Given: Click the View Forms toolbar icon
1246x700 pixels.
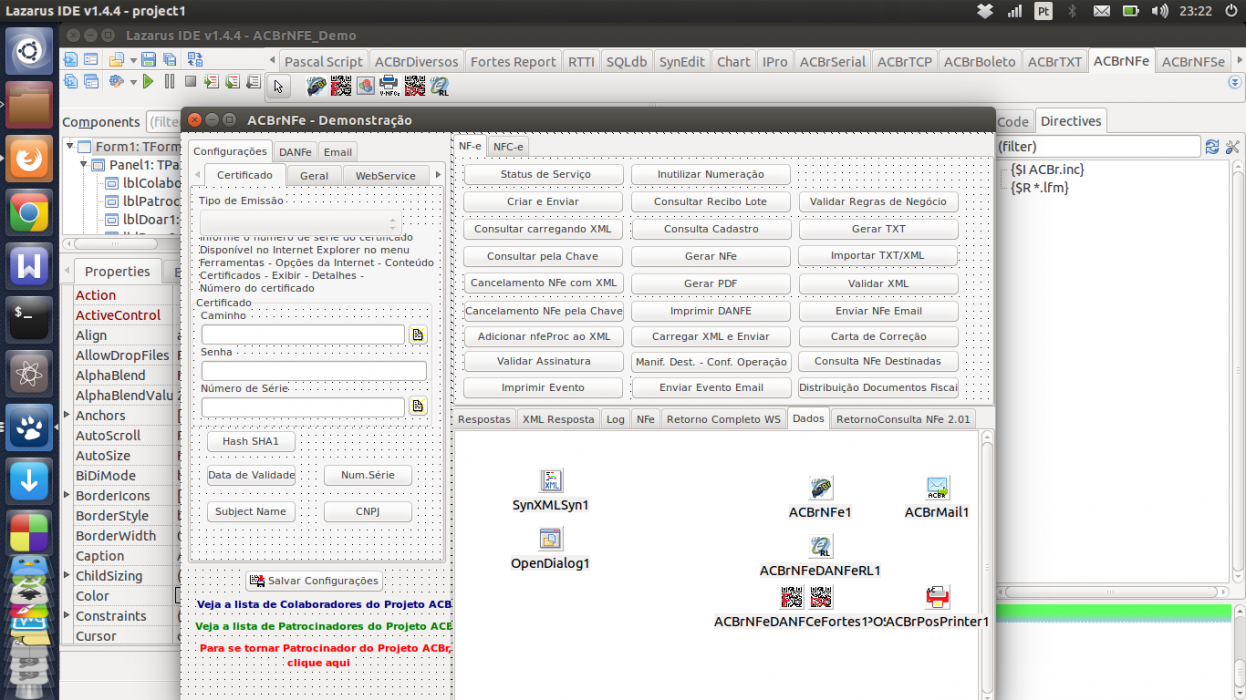Looking at the screenshot, I should (91, 82).
